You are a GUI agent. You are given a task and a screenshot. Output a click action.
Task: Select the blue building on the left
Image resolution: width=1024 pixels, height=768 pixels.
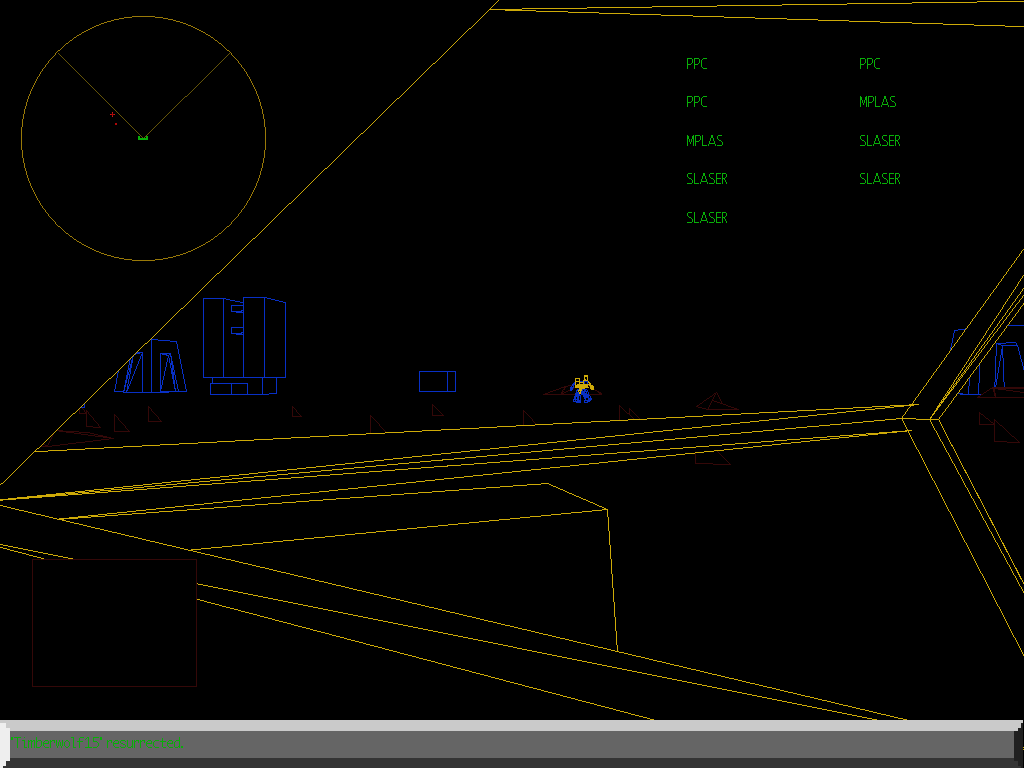pyautogui.click(x=150, y=370)
